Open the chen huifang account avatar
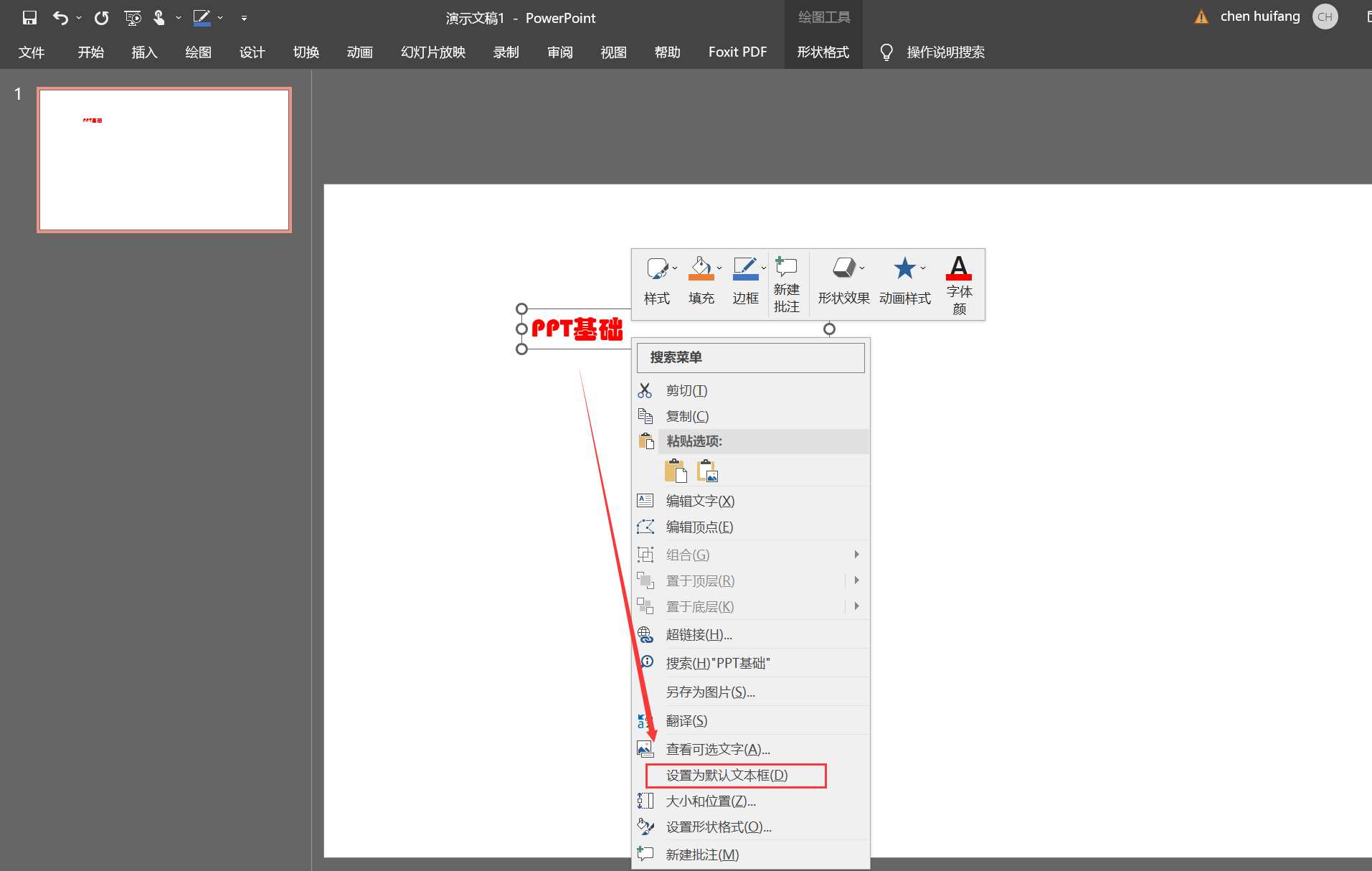1372x871 pixels. pyautogui.click(x=1325, y=17)
